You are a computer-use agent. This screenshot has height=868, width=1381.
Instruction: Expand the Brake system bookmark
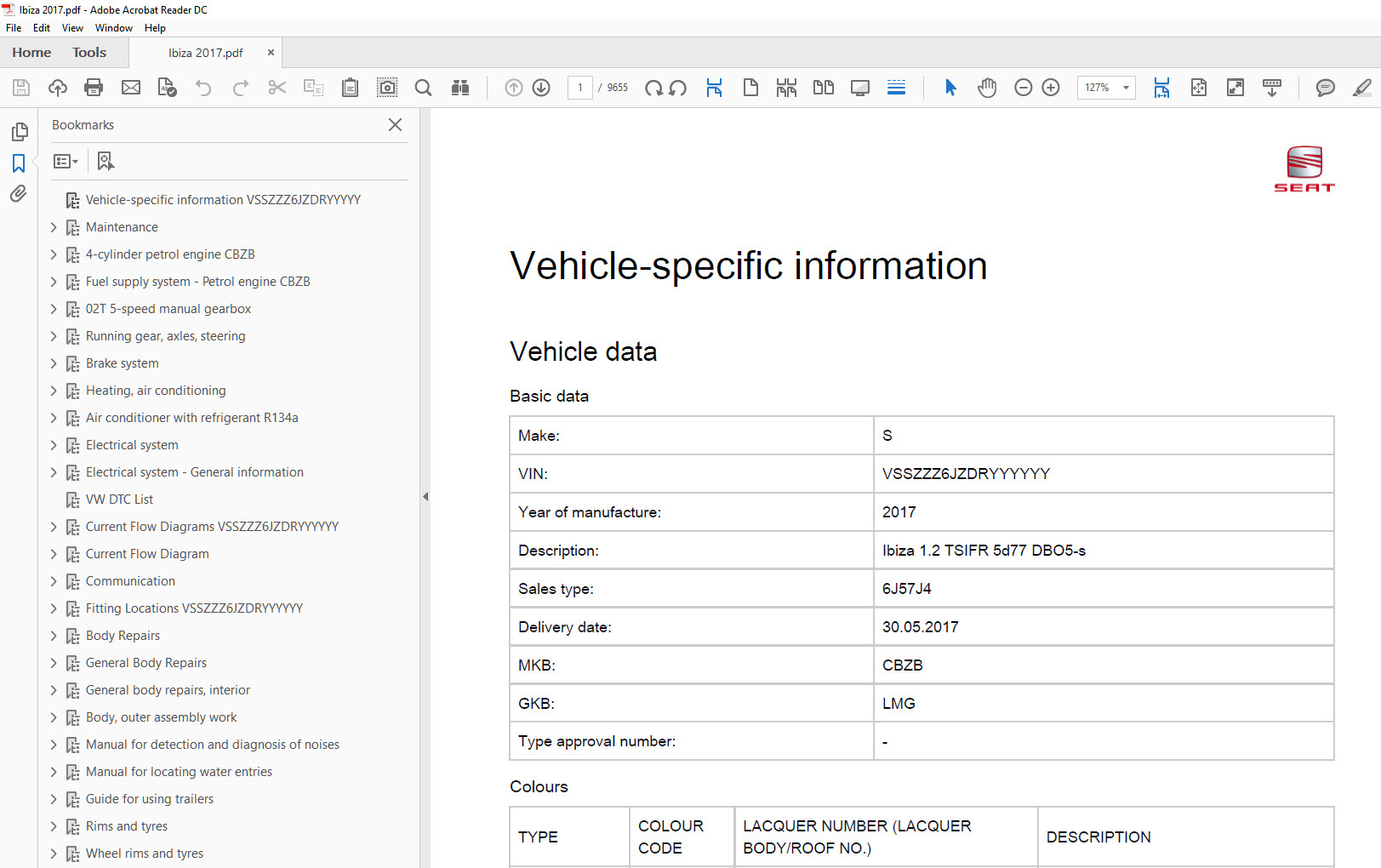tap(54, 363)
